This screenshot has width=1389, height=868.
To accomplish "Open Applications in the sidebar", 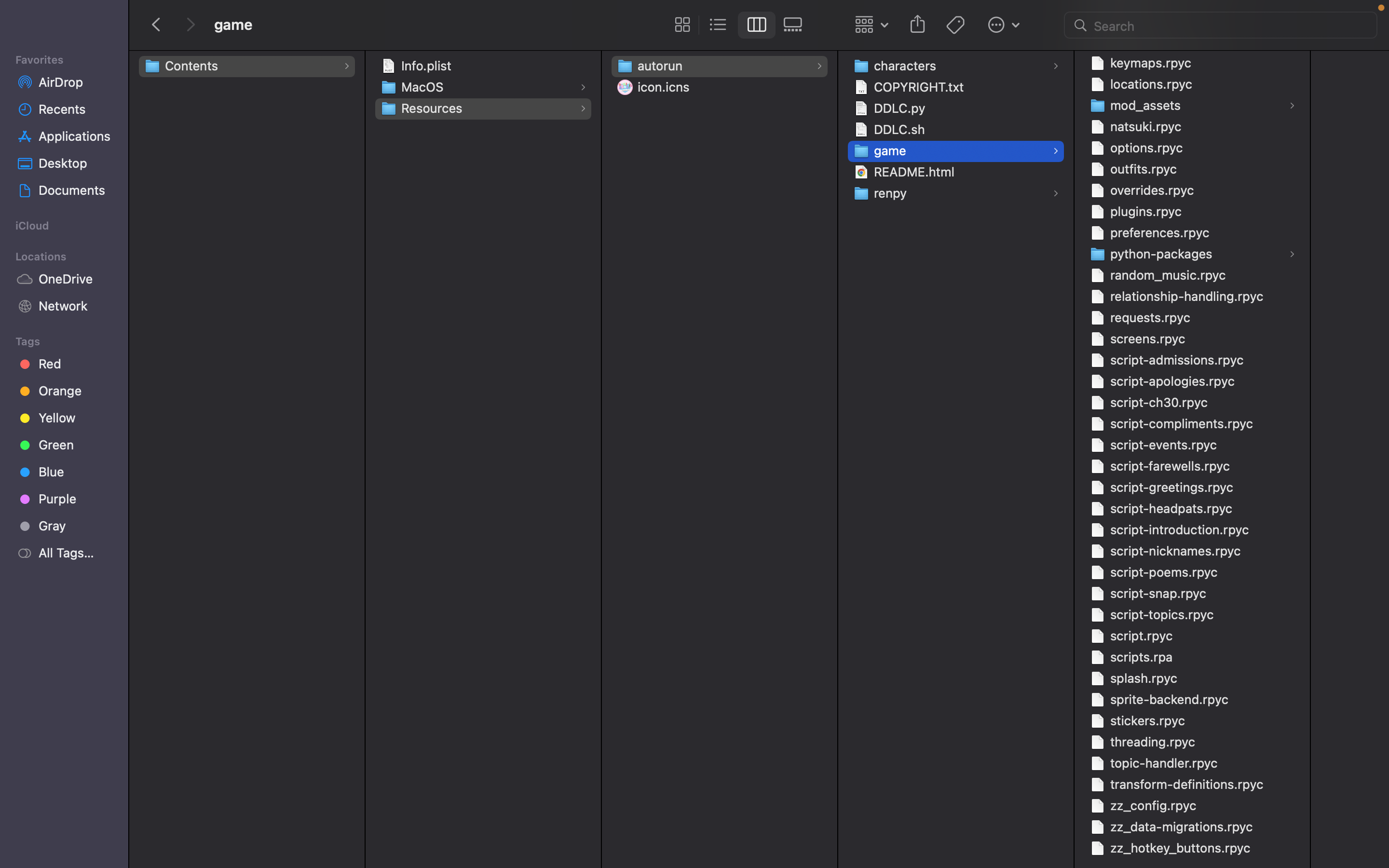I will click(64, 136).
